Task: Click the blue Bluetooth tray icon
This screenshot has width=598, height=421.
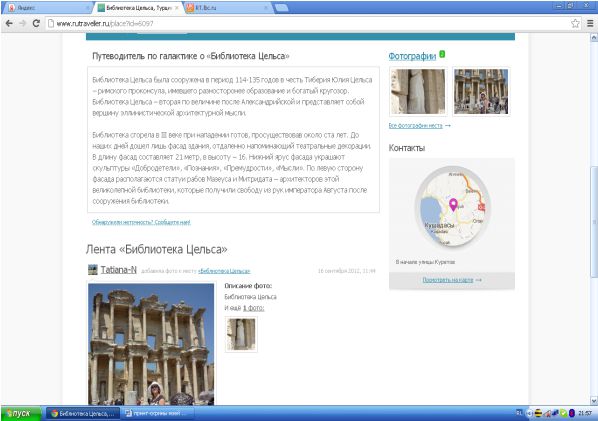Action: pos(572,413)
